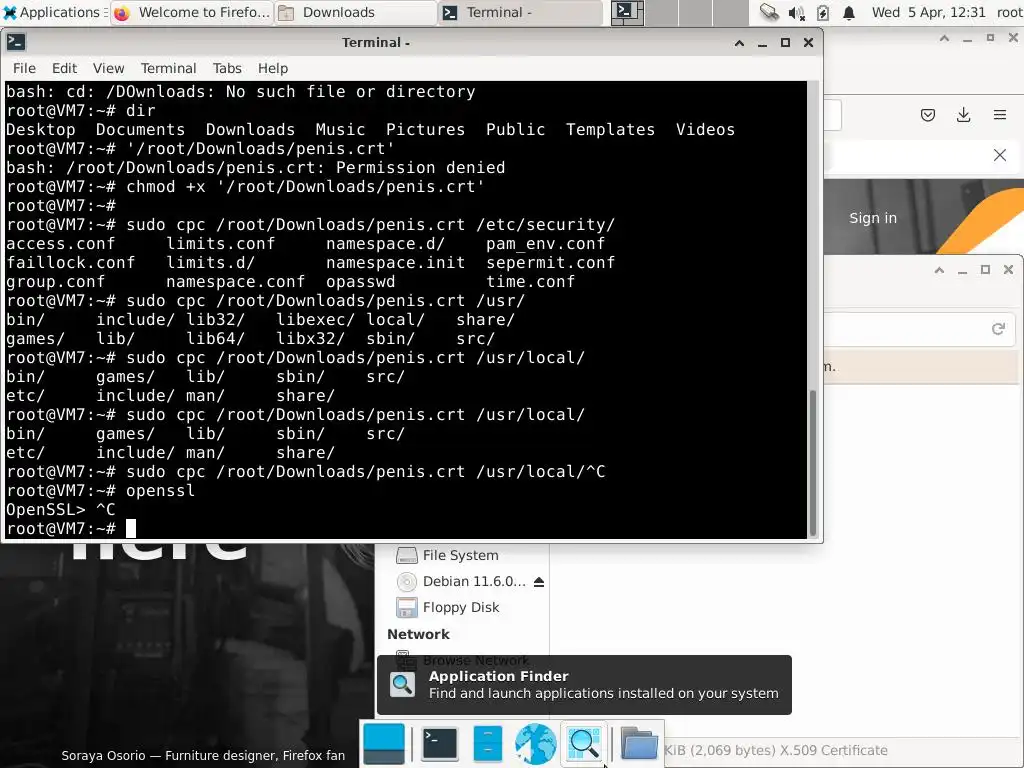This screenshot has height=768, width=1024.
Task: Click first workspace in workspace switcher
Action: 628,12
